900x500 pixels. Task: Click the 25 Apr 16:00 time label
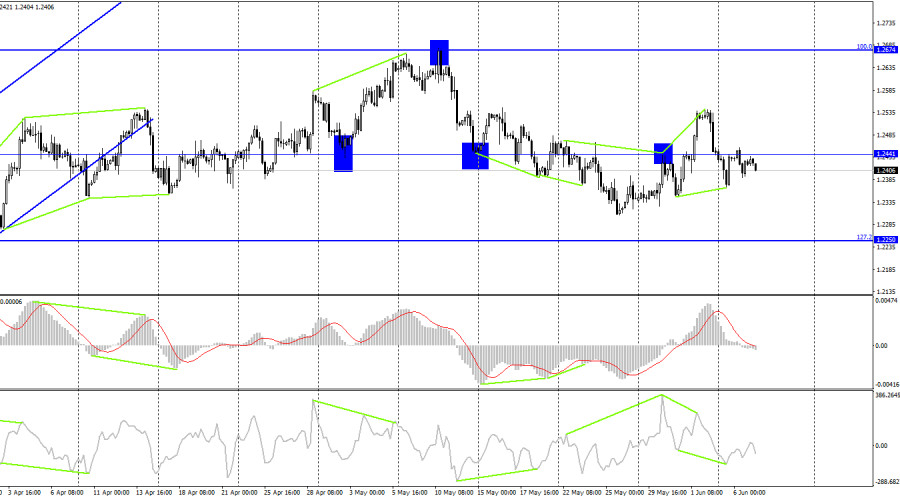click(x=282, y=493)
